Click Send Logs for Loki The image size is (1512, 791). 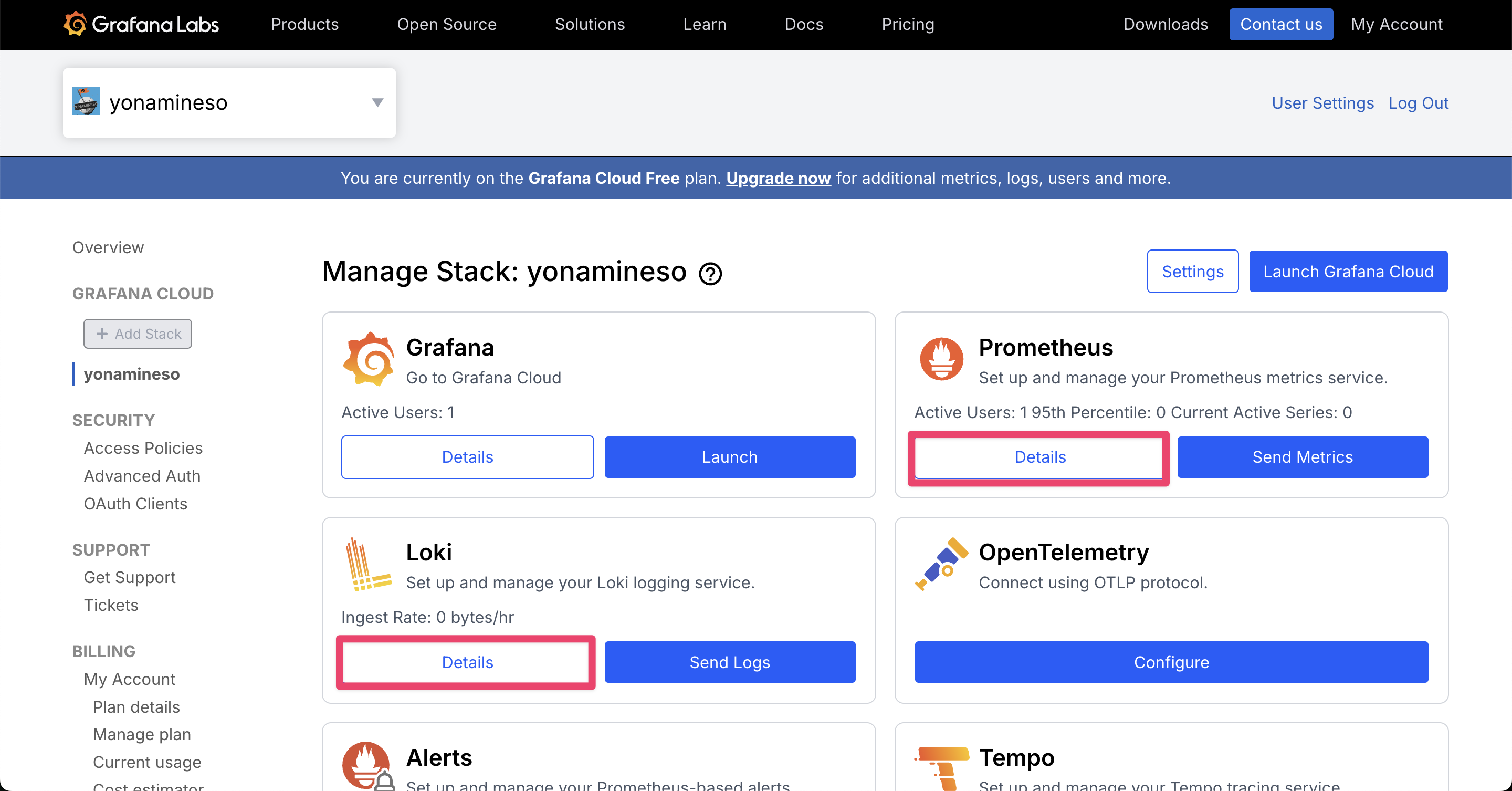(x=730, y=662)
